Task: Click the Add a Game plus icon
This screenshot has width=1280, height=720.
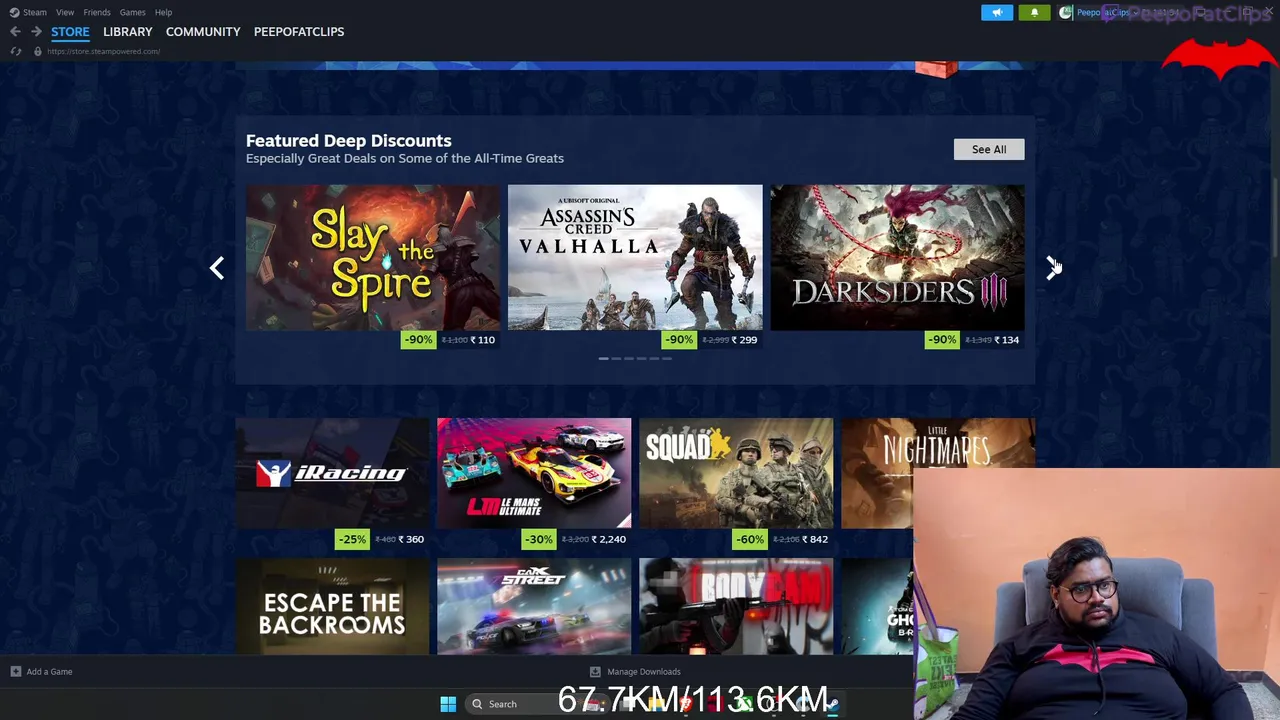Action: pyautogui.click(x=15, y=672)
